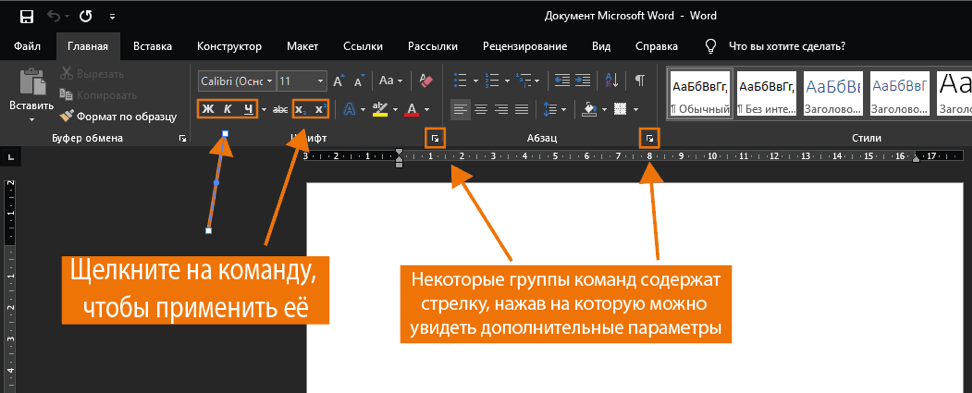Open the Aa change case dropdown
The width and height of the screenshot is (972, 393).
point(391,81)
